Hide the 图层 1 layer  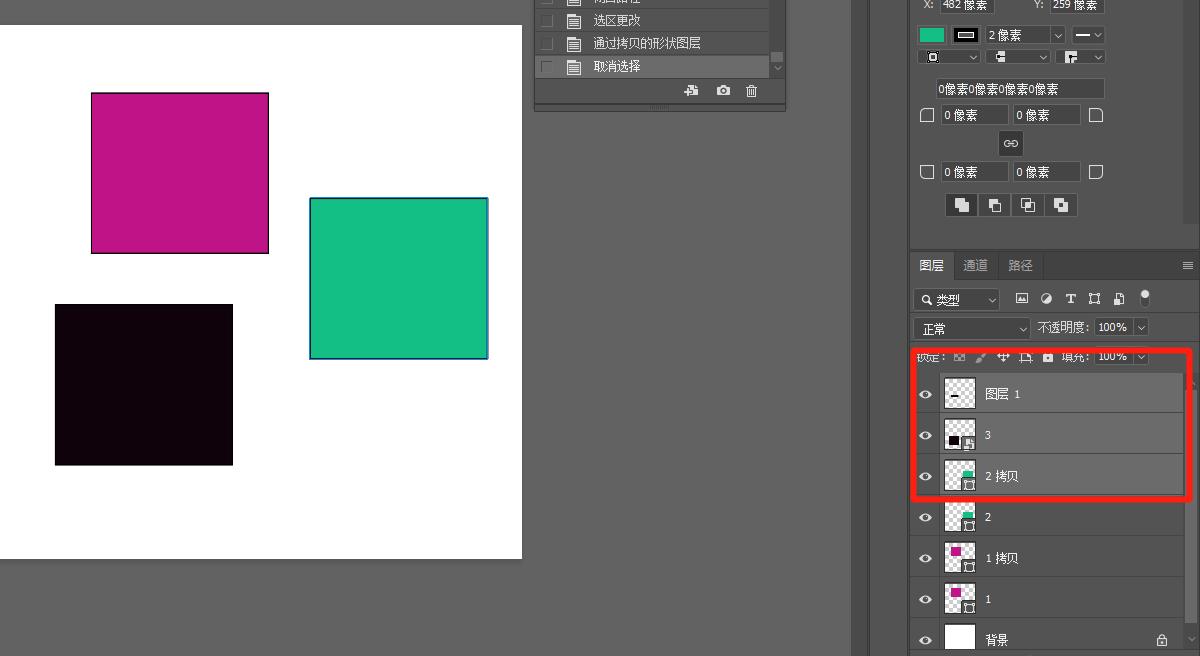(925, 394)
